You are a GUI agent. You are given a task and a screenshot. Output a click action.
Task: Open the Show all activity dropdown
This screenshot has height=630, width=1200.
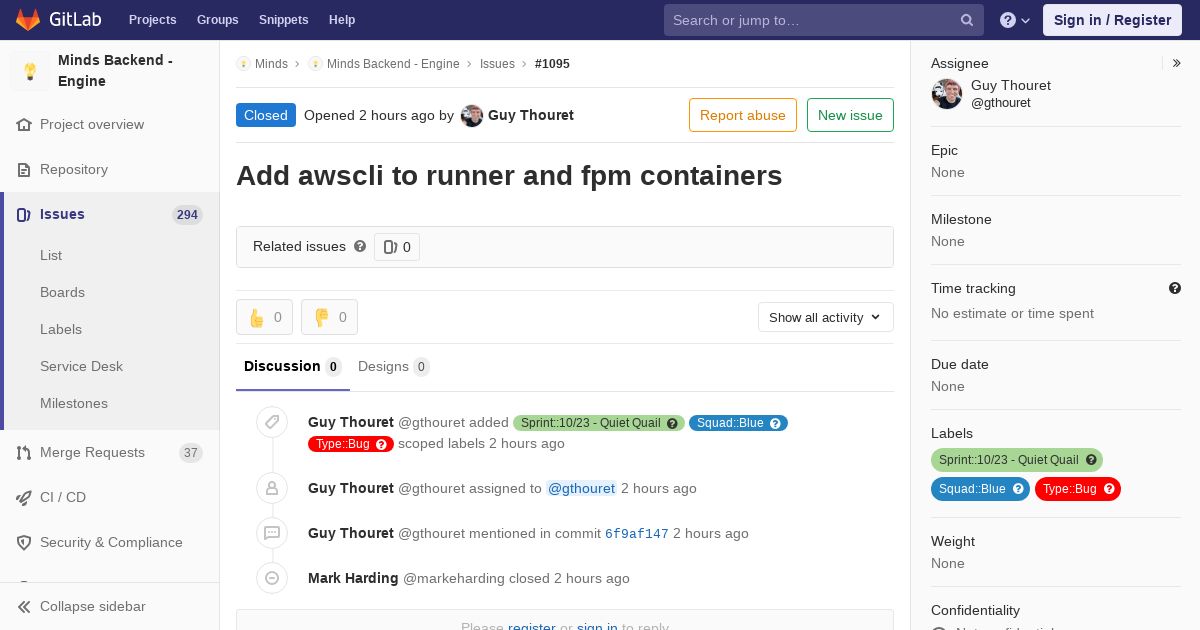pyautogui.click(x=826, y=317)
